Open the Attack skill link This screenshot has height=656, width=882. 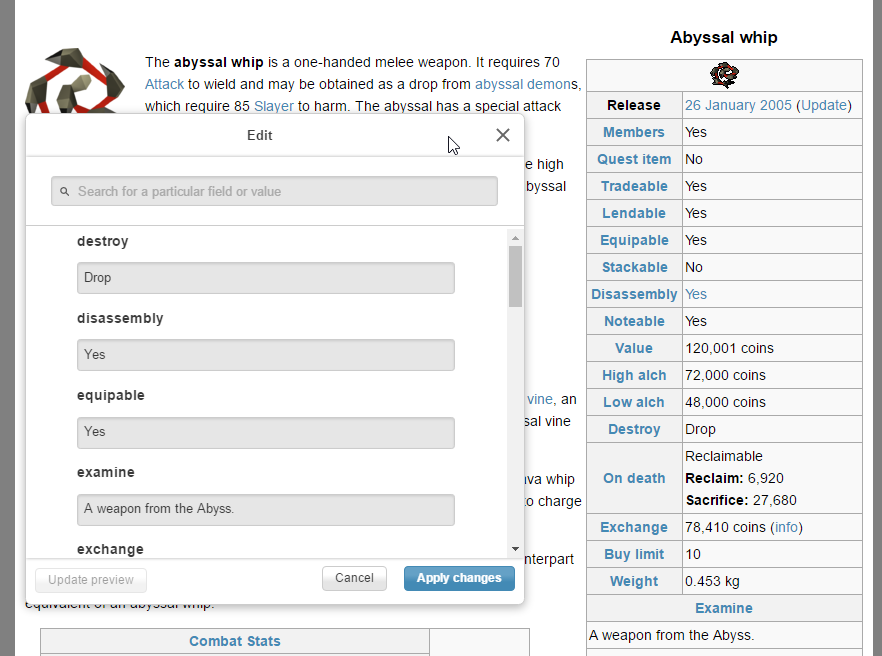coord(165,84)
